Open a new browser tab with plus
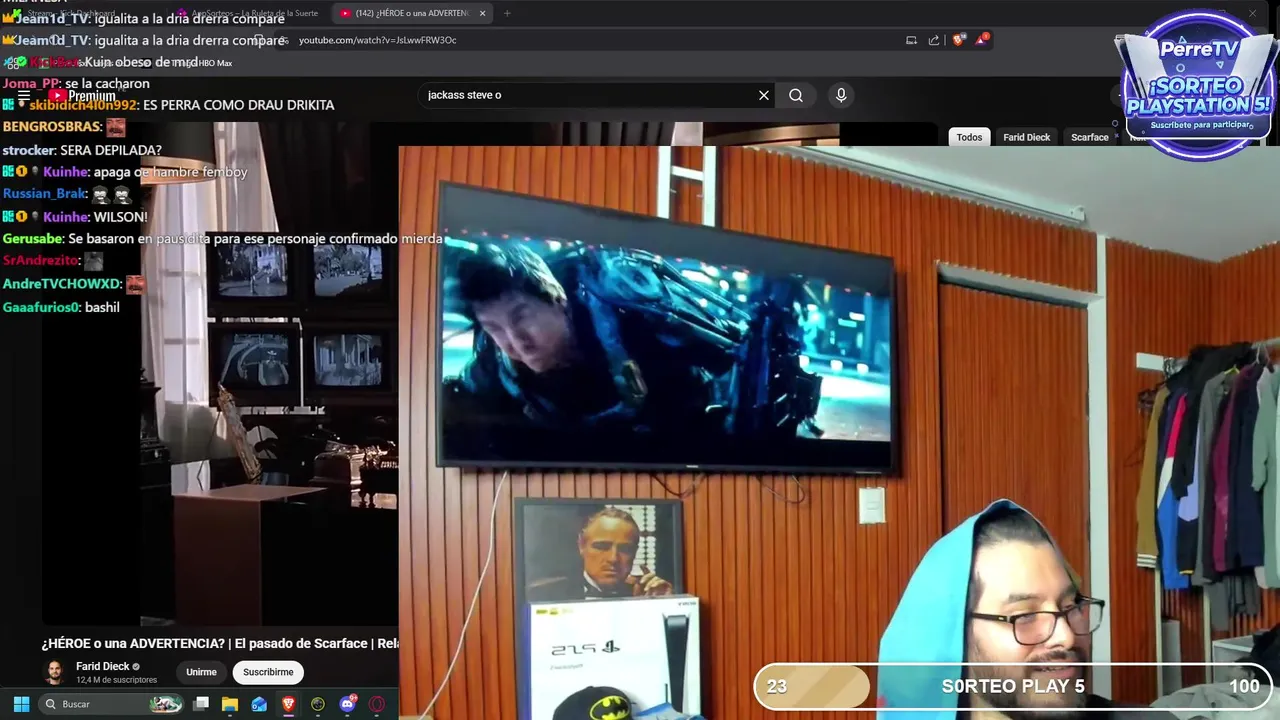 [x=507, y=13]
